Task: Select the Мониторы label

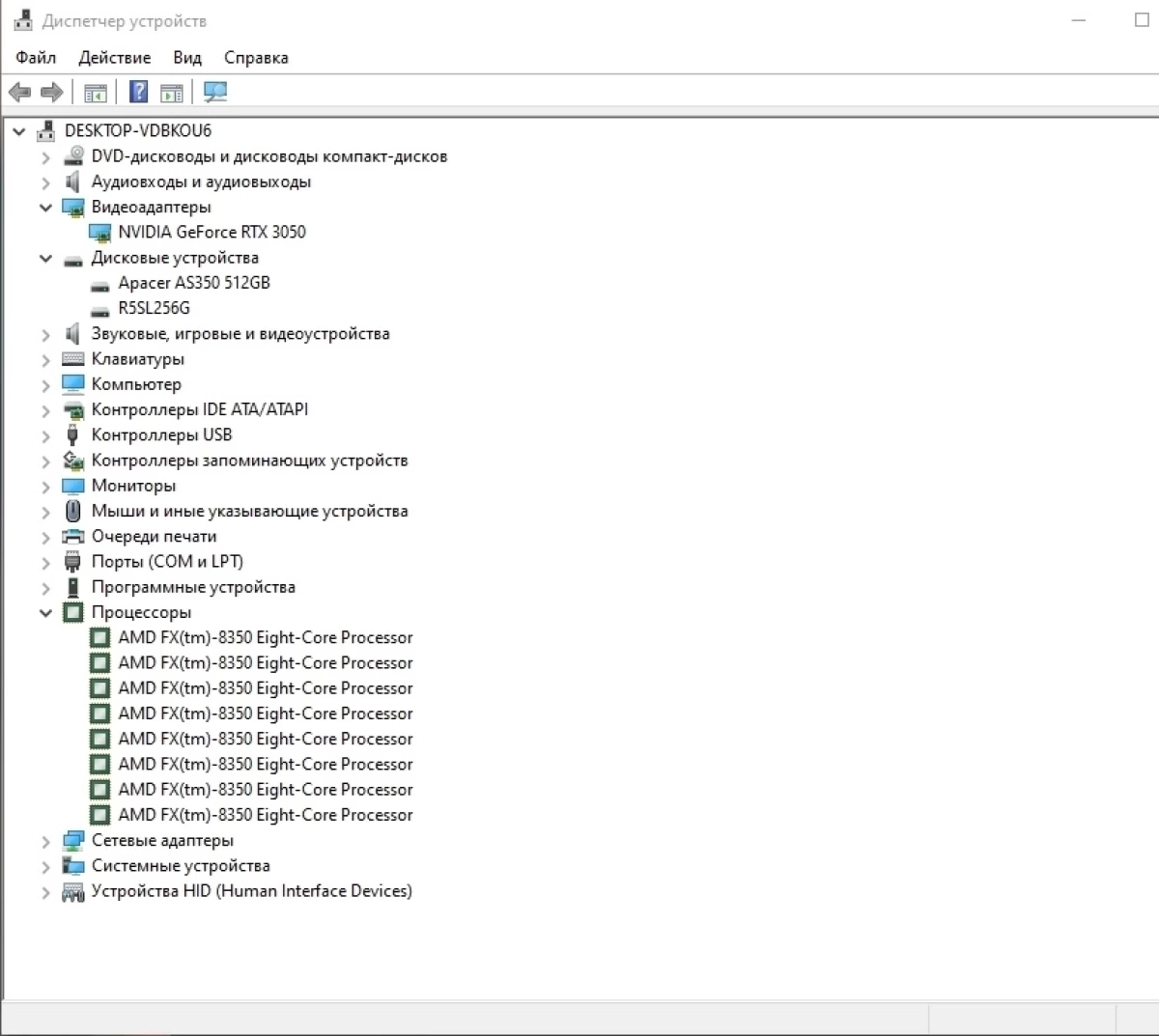Action: point(133,486)
